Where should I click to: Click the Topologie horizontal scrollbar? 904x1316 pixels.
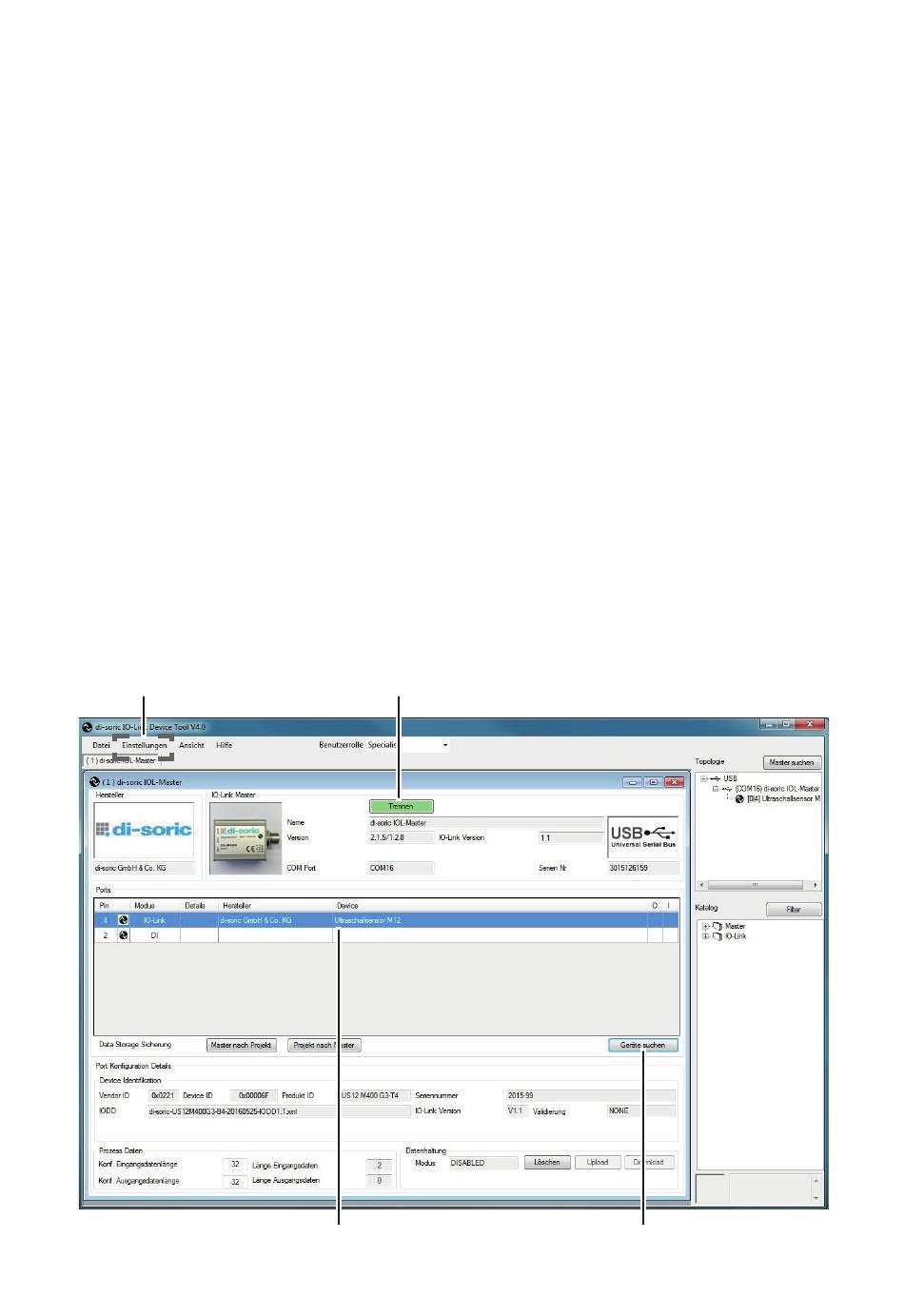[x=757, y=885]
